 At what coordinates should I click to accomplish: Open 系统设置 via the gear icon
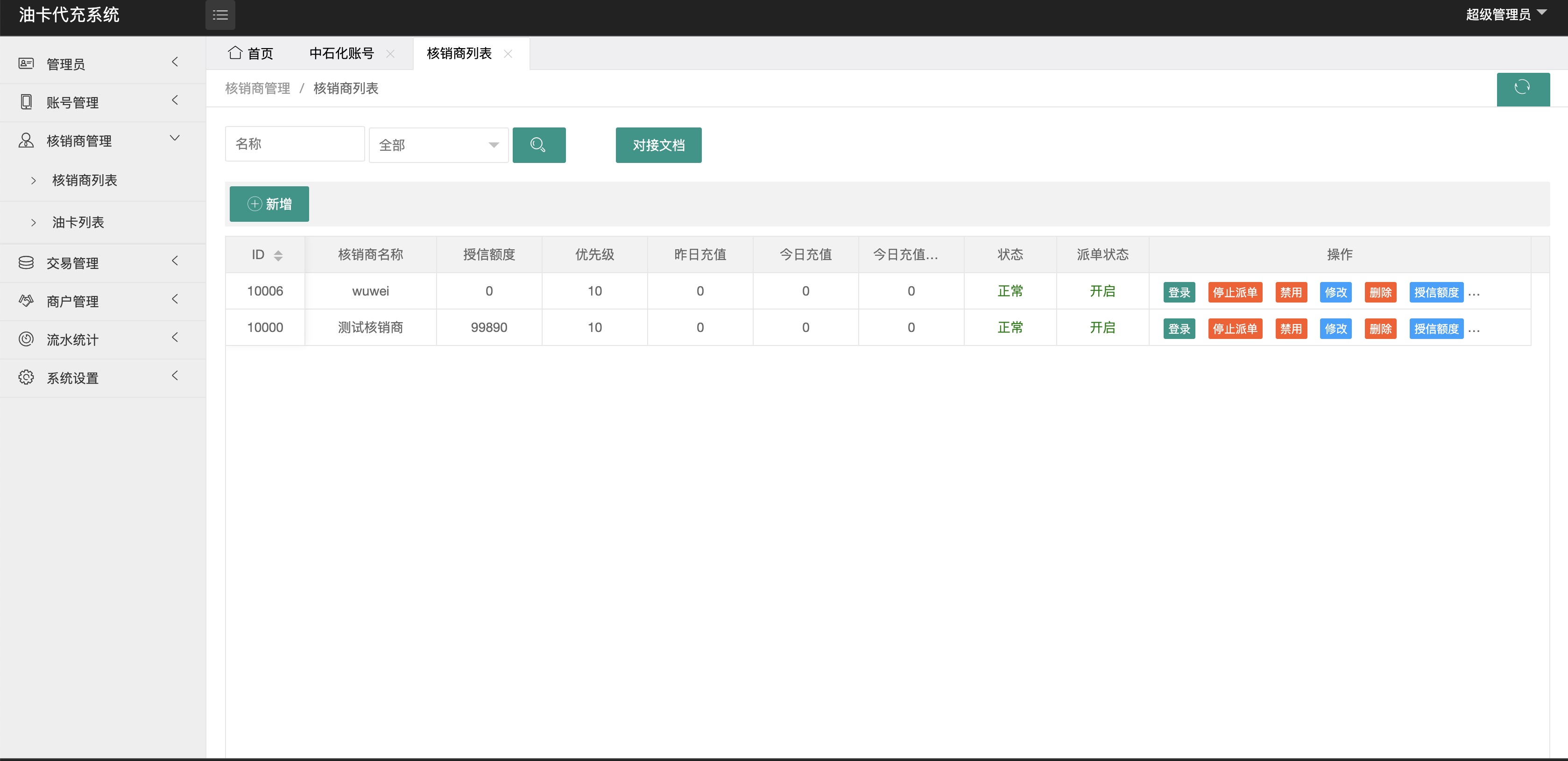[26, 377]
